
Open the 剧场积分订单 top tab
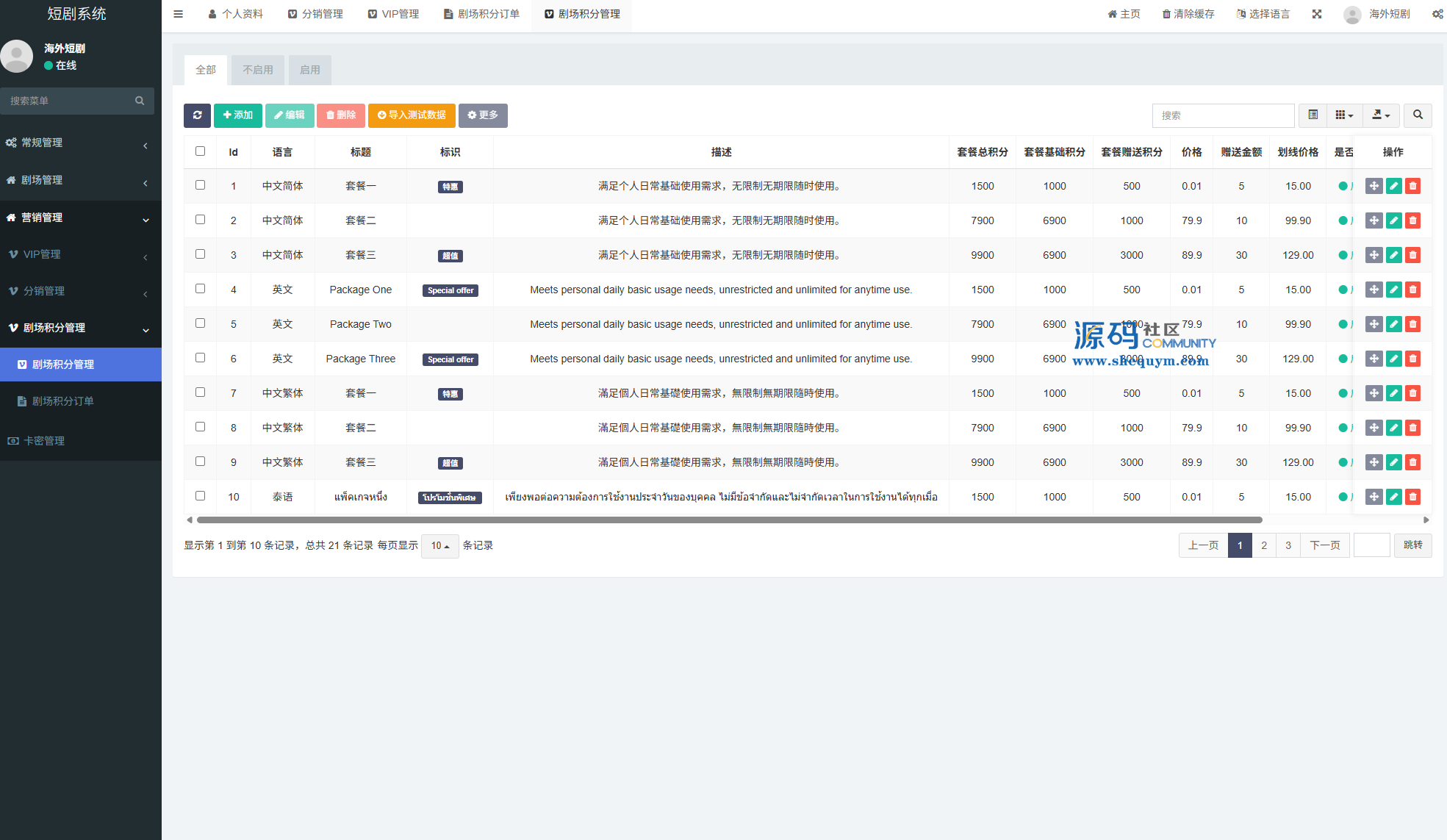481,14
